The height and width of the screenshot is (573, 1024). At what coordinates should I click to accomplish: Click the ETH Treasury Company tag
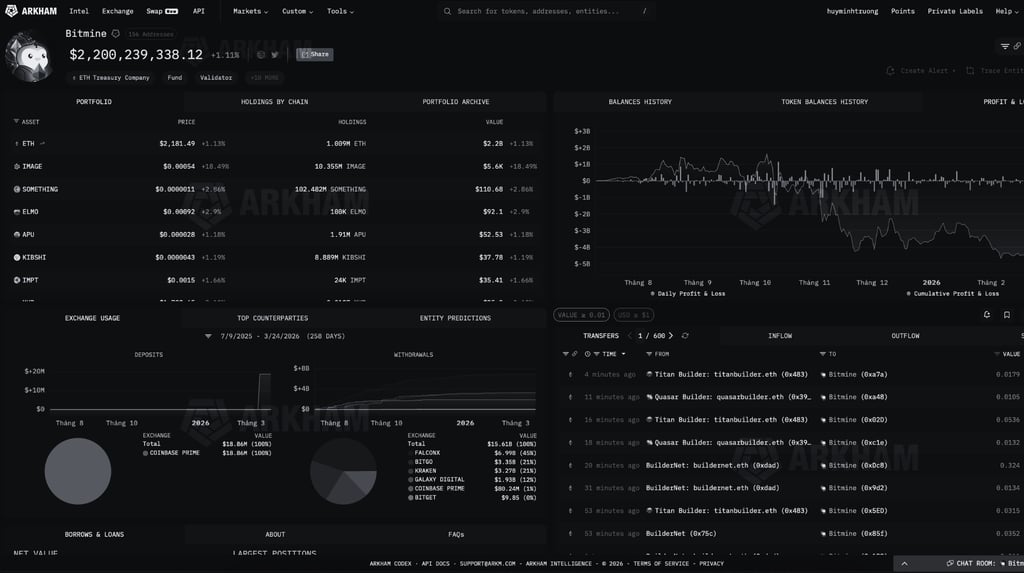(x=111, y=78)
